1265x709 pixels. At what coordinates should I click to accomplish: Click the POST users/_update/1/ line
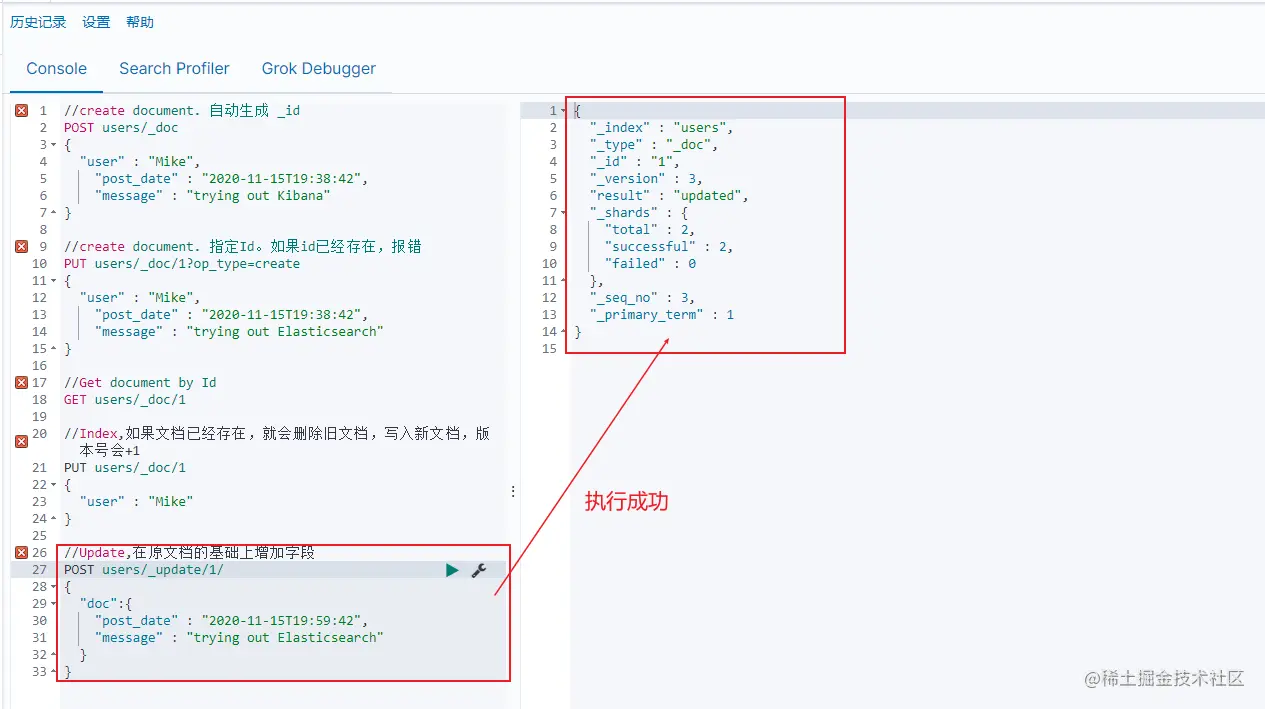coord(144,570)
